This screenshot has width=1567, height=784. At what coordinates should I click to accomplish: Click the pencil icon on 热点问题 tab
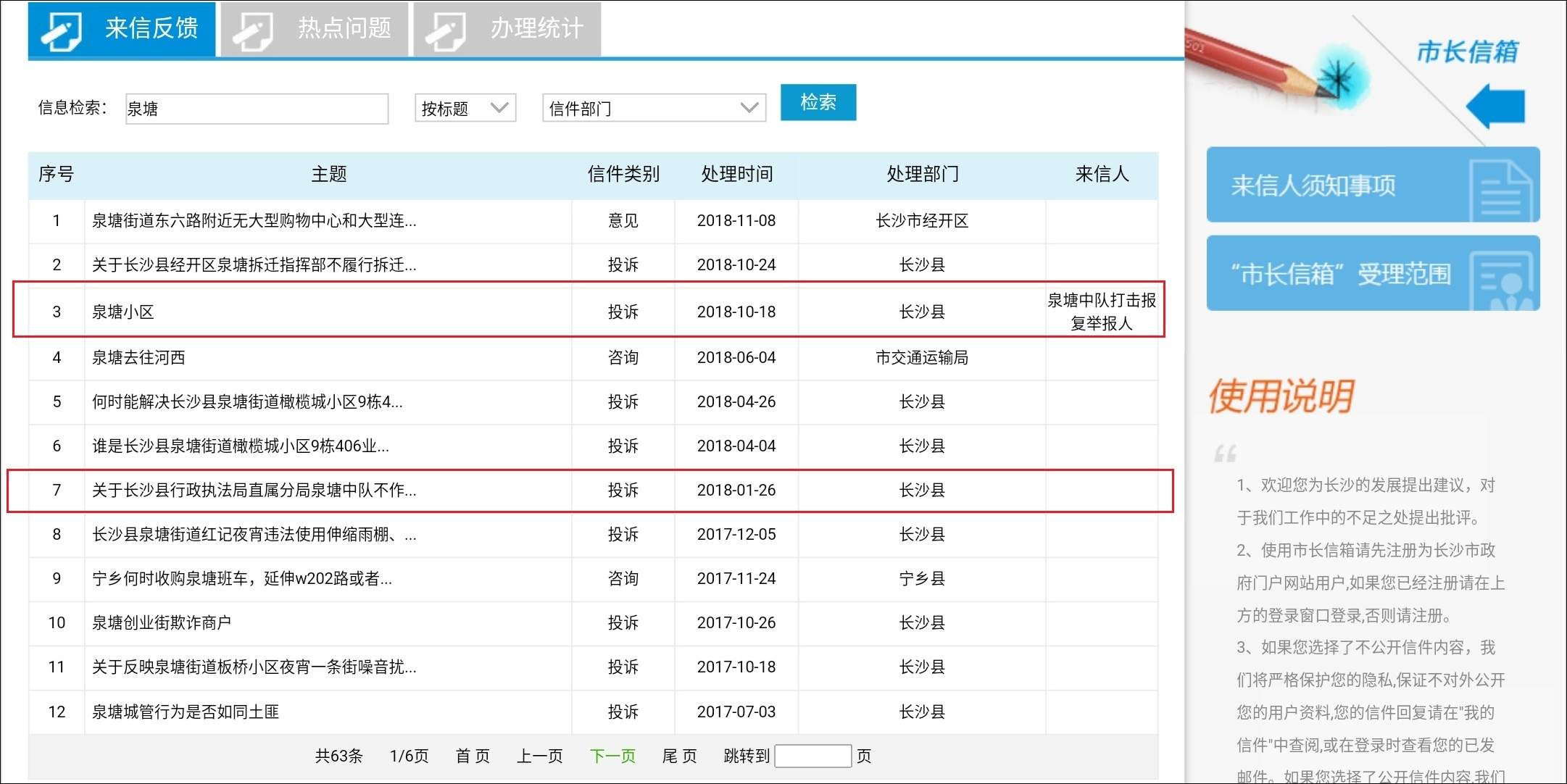tap(252, 31)
